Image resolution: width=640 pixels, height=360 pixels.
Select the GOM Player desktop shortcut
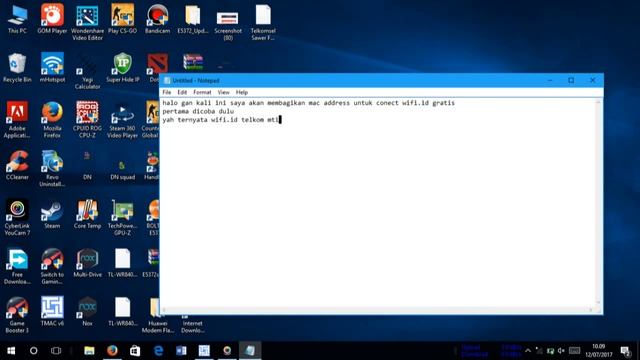pos(52,19)
